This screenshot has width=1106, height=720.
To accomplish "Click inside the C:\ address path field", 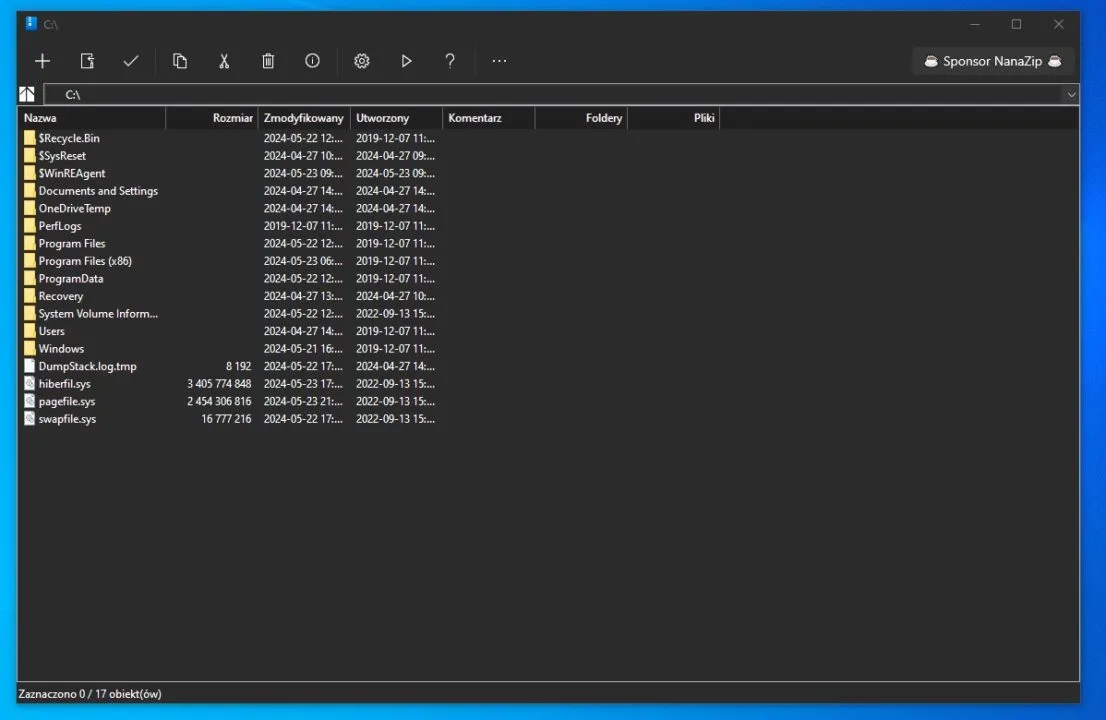I will pyautogui.click(x=500, y=94).
